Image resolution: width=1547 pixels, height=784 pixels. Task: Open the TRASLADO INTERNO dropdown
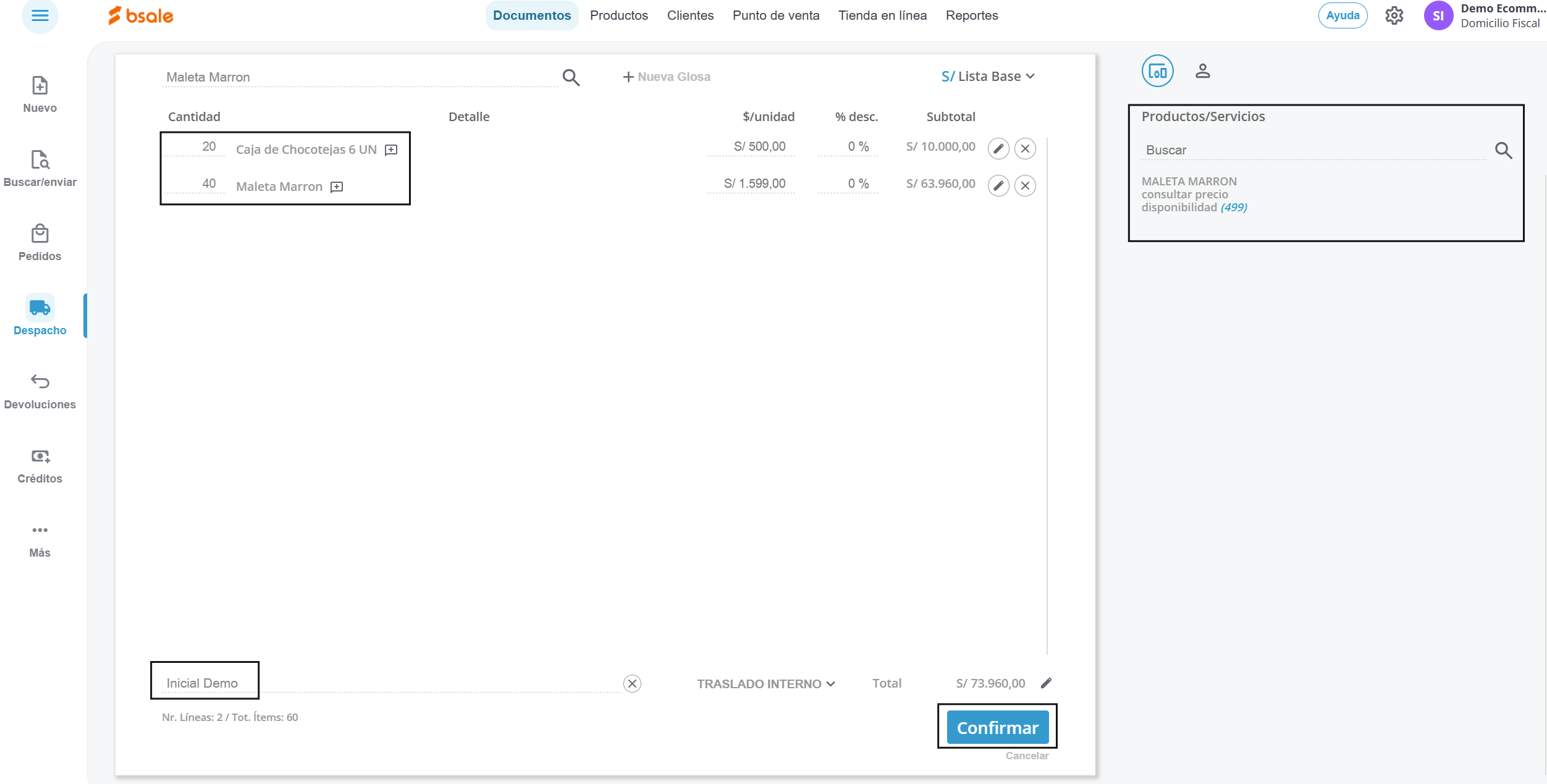pos(765,684)
